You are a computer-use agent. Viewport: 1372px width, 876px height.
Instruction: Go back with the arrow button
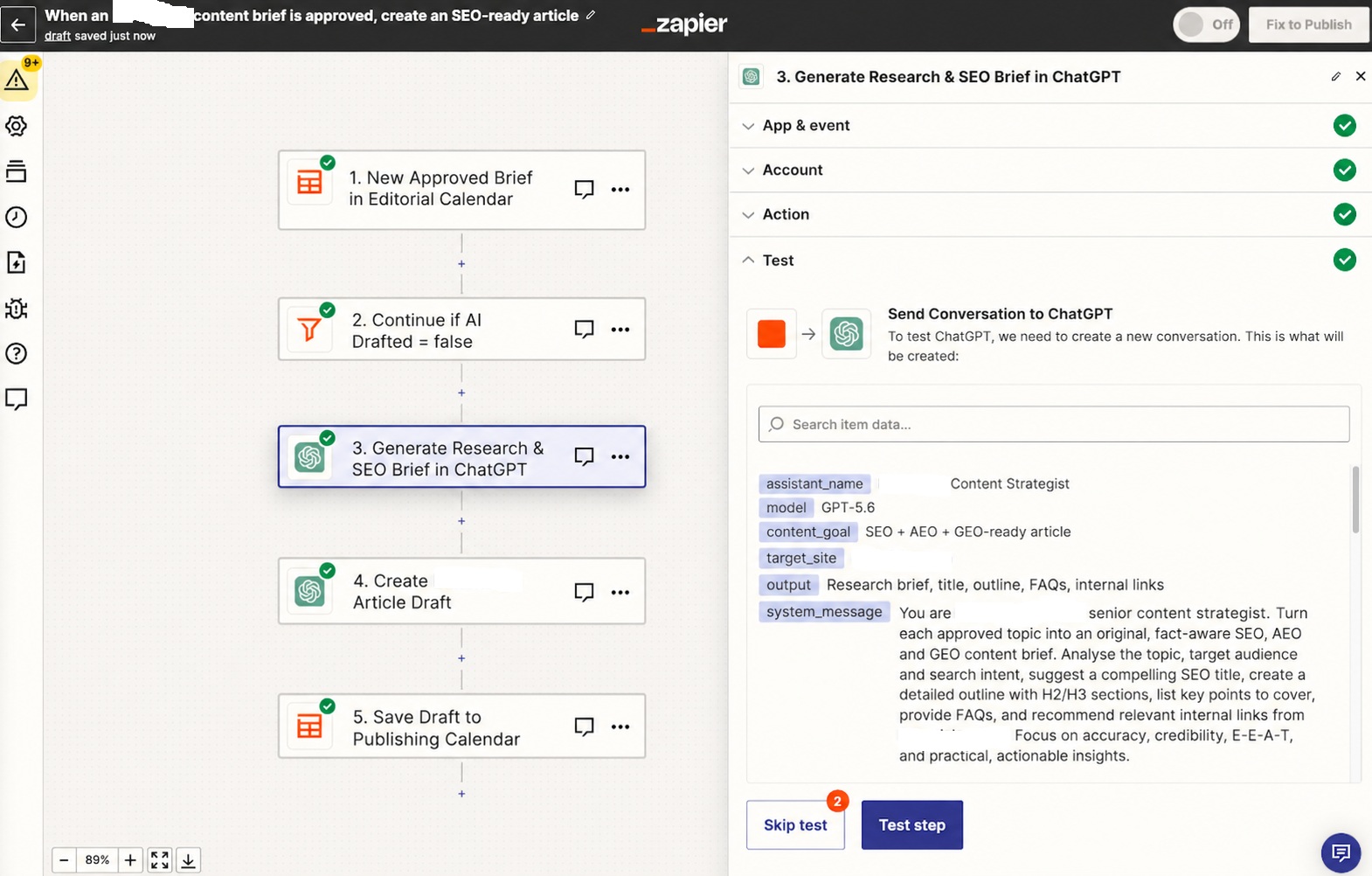click(x=18, y=24)
